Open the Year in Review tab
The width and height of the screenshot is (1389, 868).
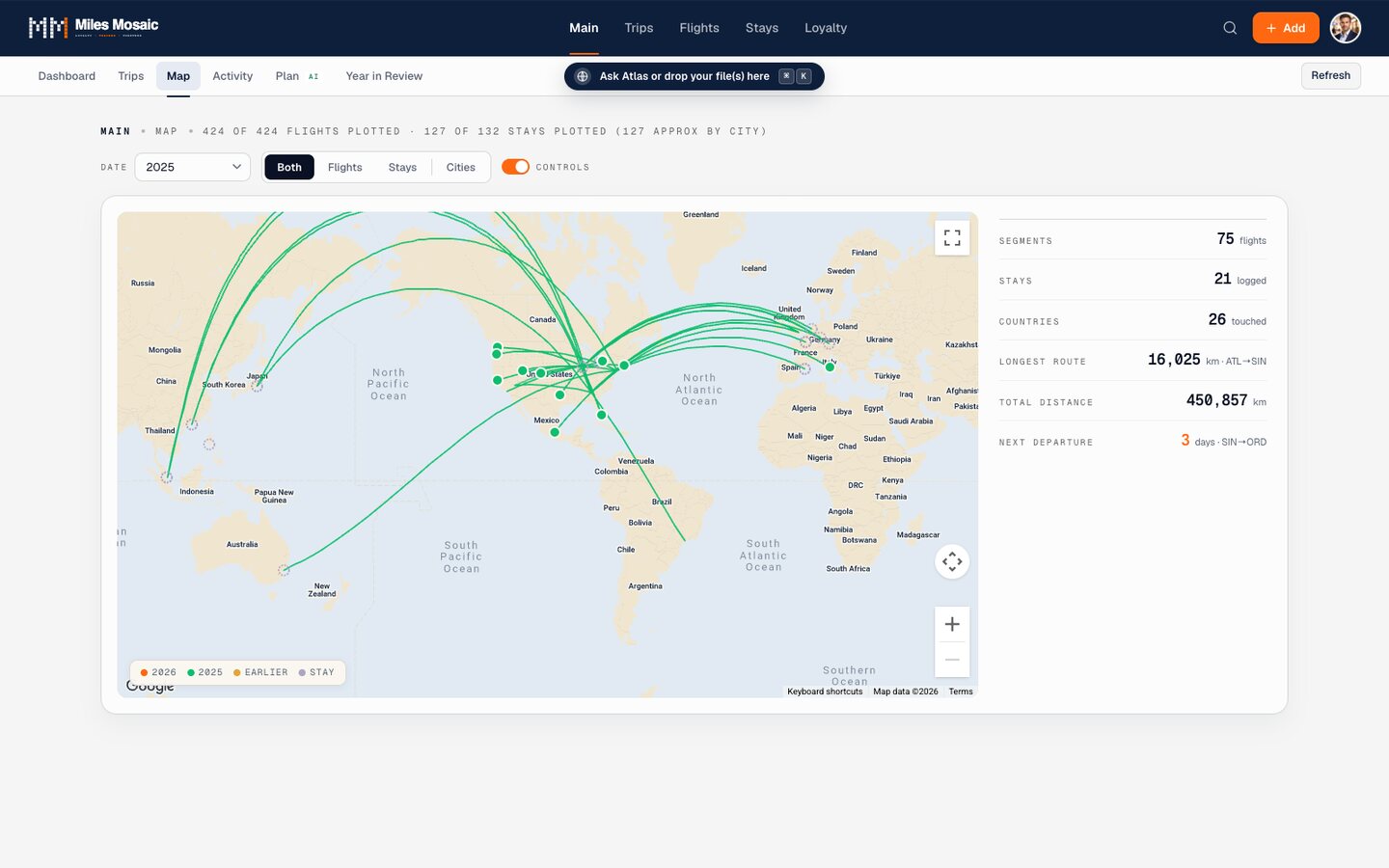click(384, 76)
